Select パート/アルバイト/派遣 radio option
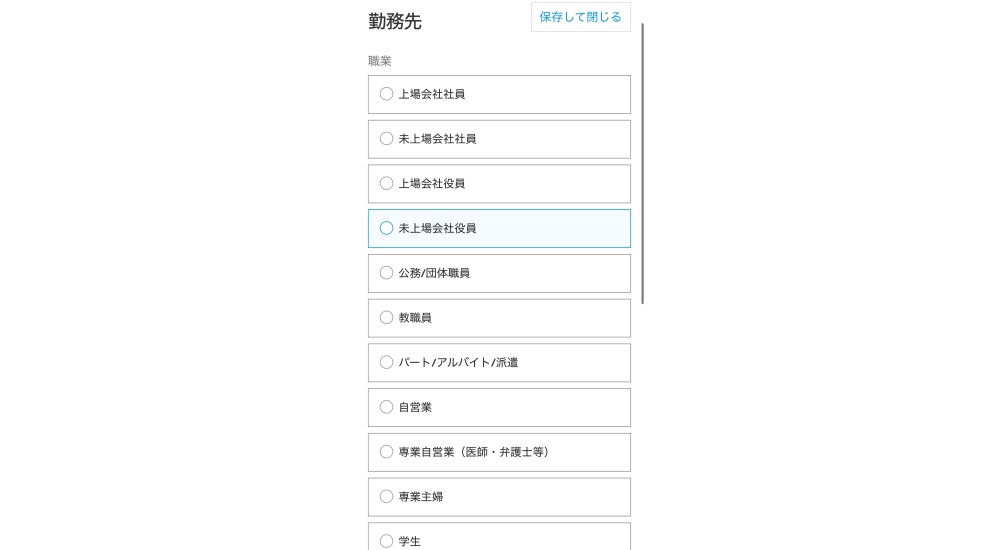The image size is (1000, 550). [x=386, y=362]
